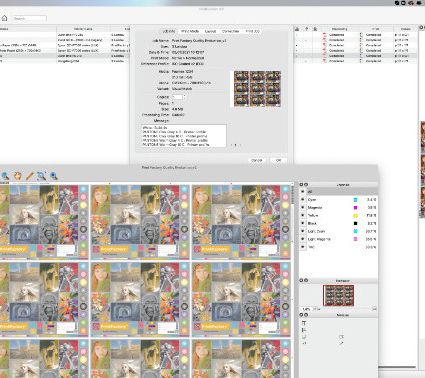Hide the Cyan channel

point(303,199)
